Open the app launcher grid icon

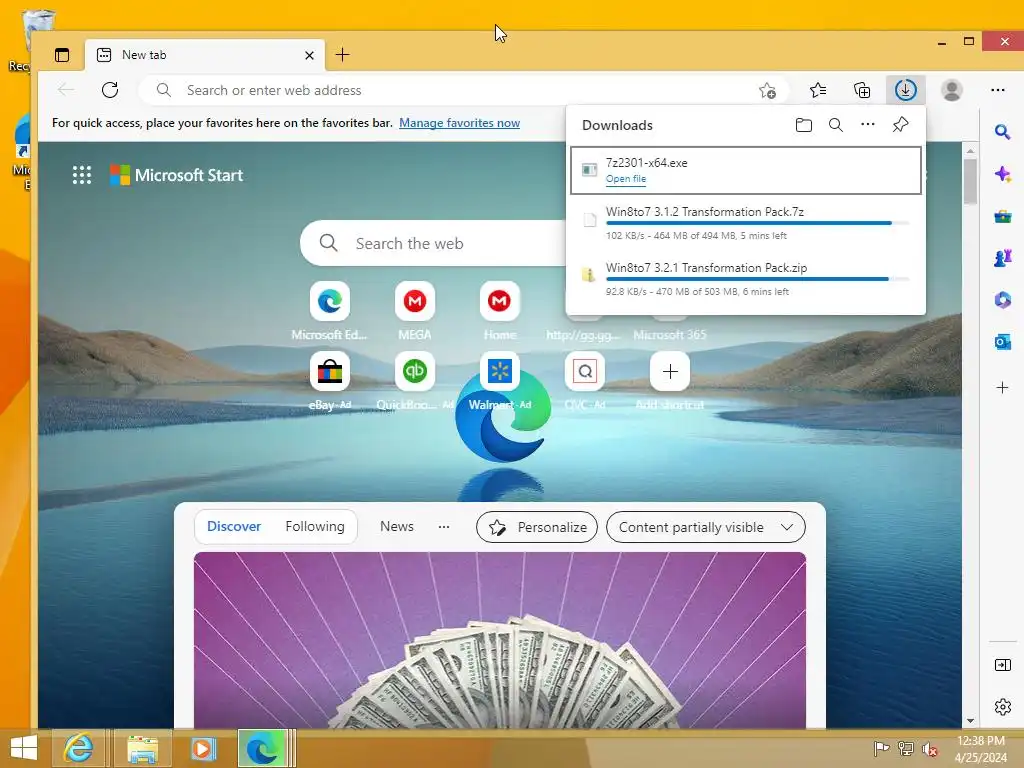click(x=82, y=175)
